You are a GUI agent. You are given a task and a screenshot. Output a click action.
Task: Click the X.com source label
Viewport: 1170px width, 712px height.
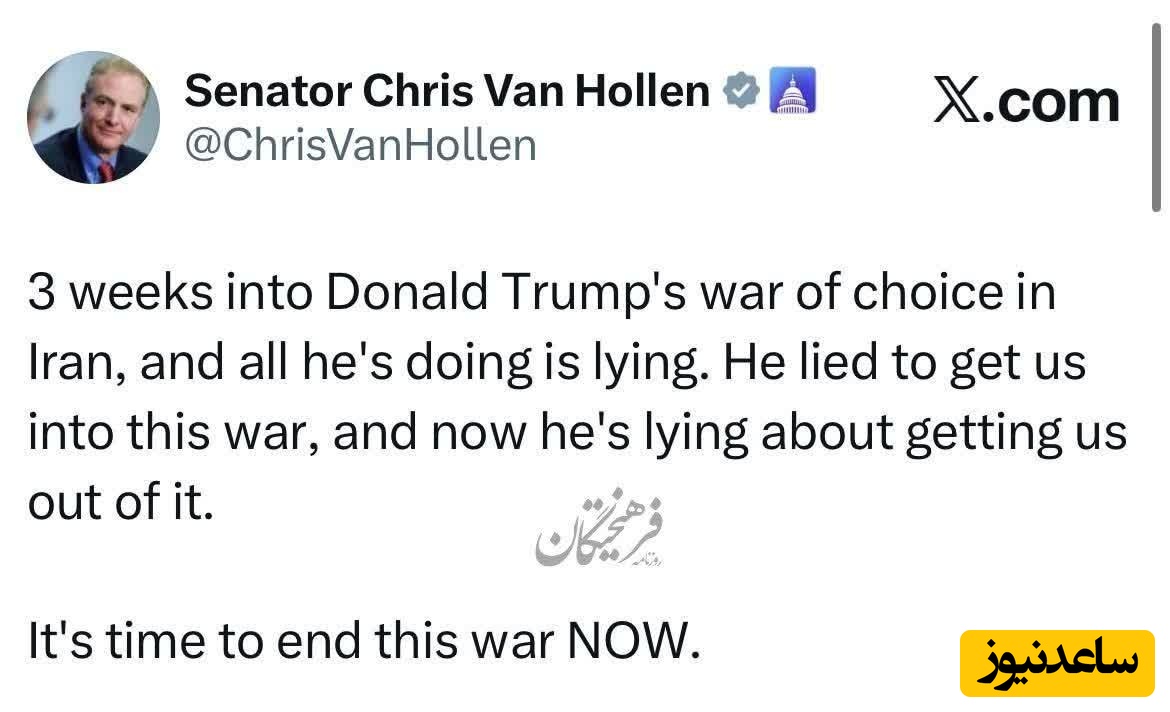pyautogui.click(x=1027, y=103)
